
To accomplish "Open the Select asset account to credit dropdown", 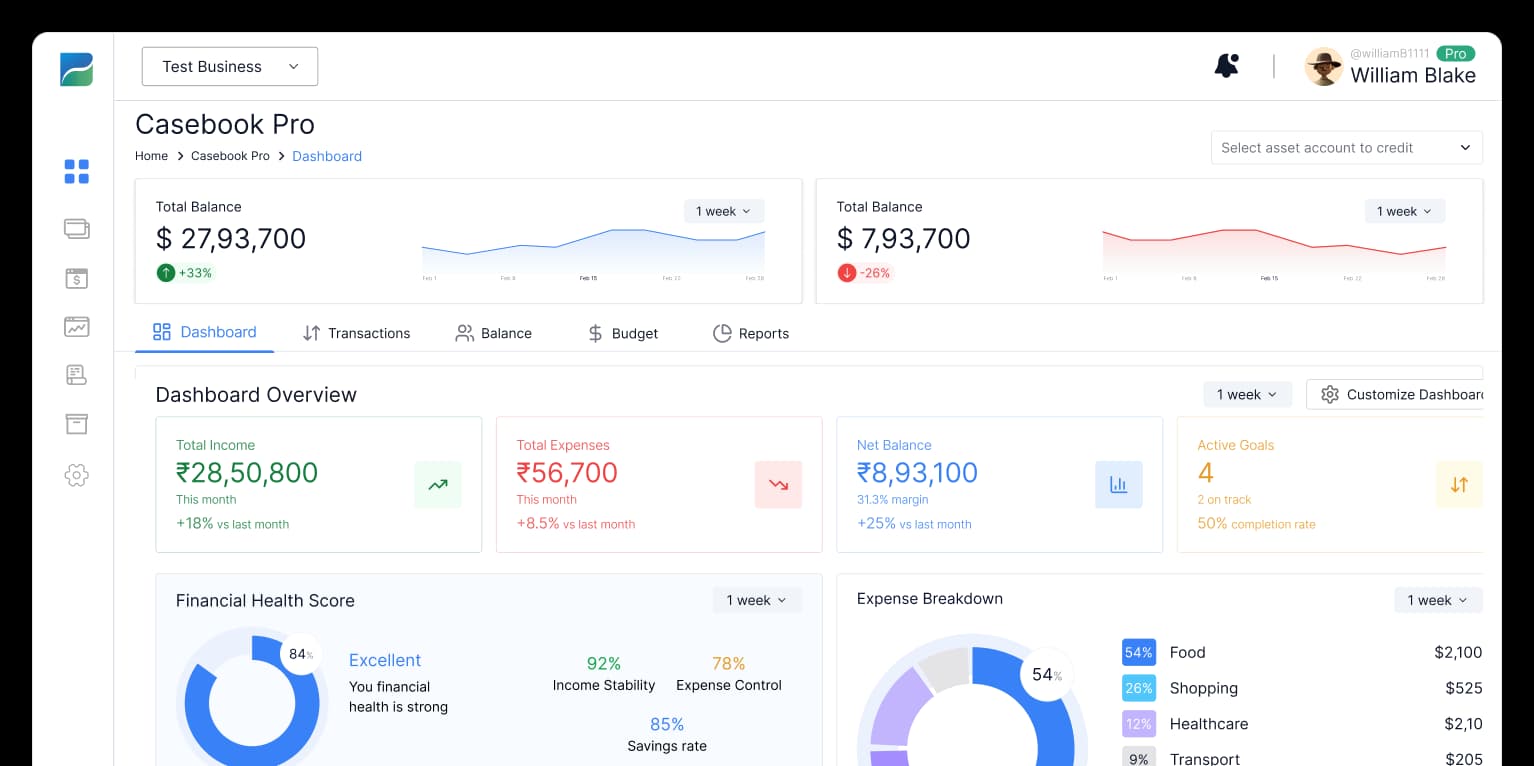I will (1346, 147).
